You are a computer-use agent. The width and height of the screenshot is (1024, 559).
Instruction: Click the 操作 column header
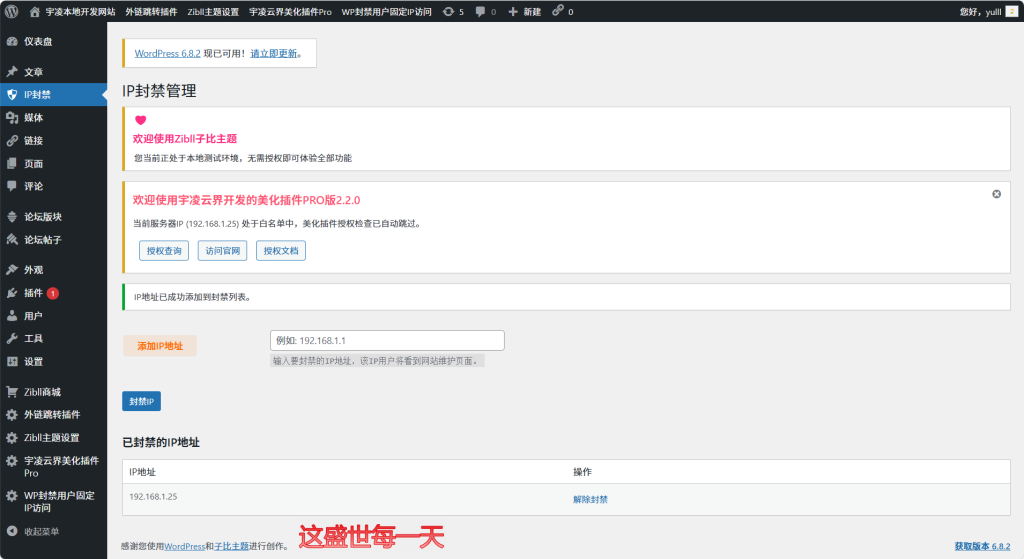click(583, 471)
